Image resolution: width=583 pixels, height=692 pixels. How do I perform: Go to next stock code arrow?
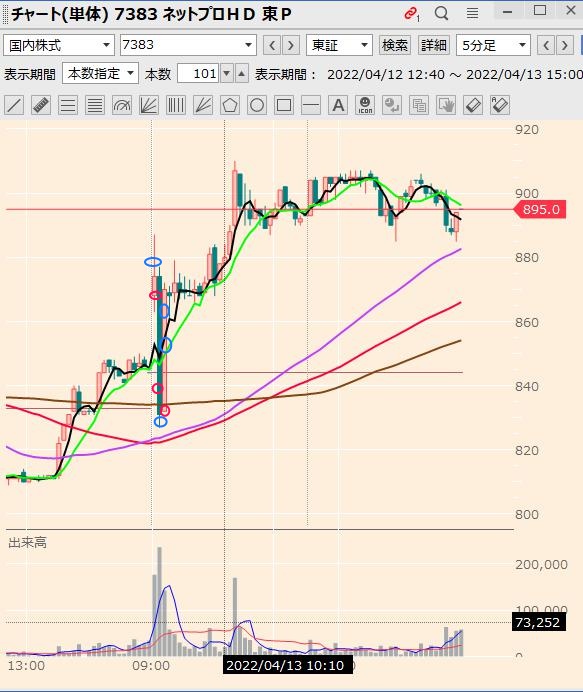pos(290,45)
